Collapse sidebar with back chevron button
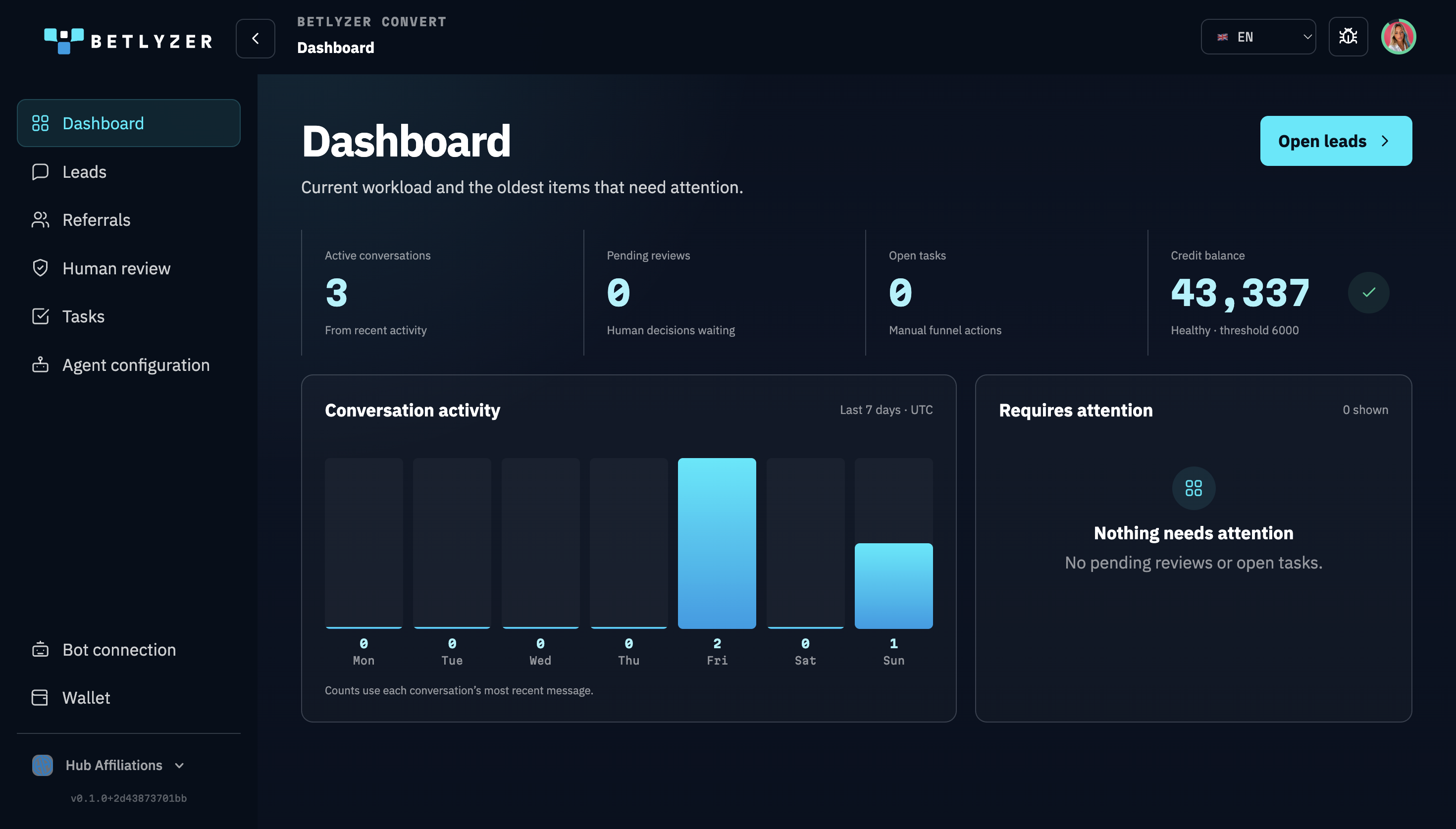Image resolution: width=1456 pixels, height=829 pixels. click(x=256, y=38)
